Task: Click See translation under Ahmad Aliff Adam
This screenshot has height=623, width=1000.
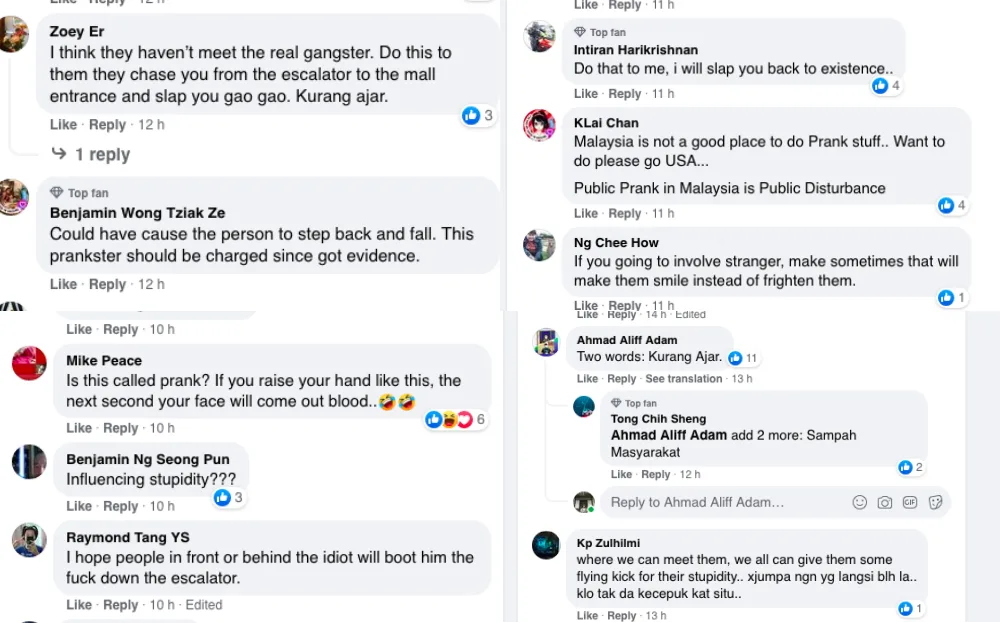Action: (x=683, y=379)
